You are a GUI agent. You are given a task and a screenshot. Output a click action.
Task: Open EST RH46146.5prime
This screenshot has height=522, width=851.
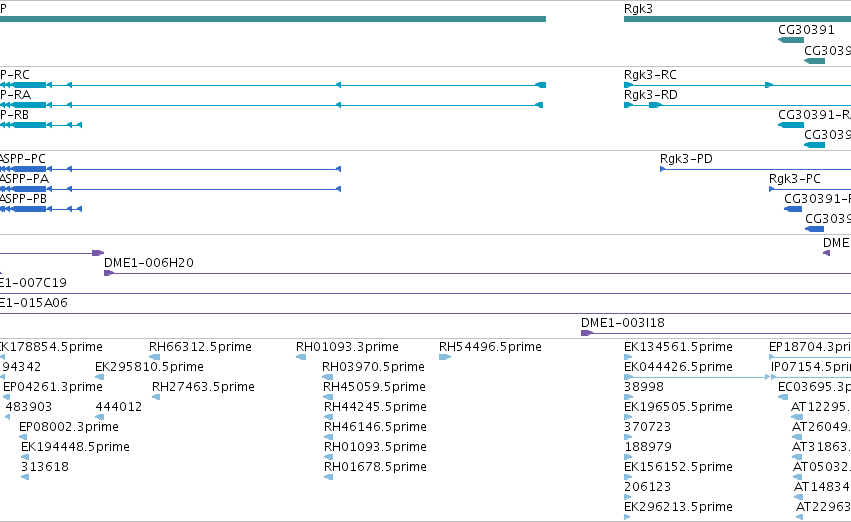pos(376,427)
